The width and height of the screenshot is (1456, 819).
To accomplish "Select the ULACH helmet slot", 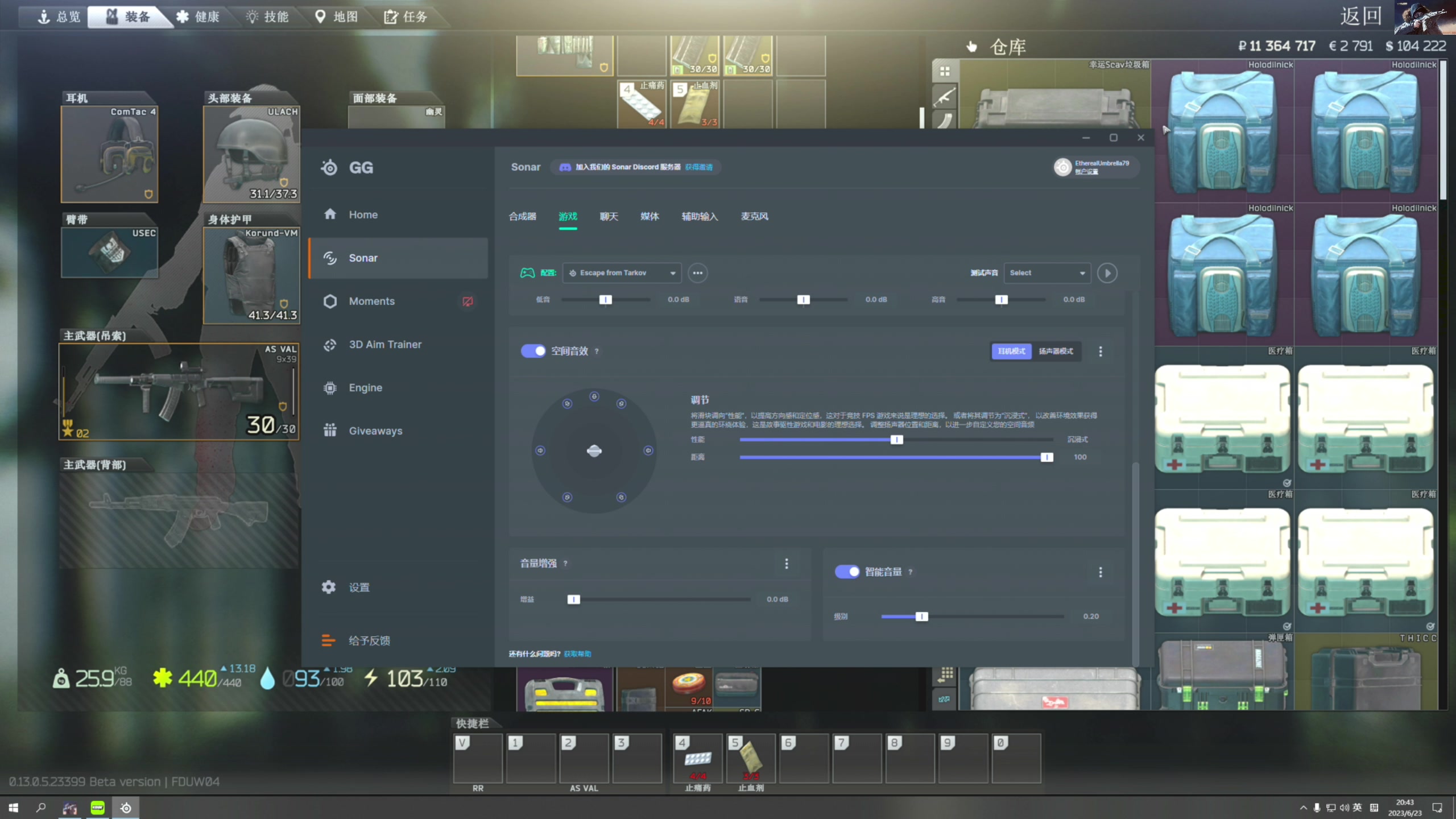I will (251, 154).
